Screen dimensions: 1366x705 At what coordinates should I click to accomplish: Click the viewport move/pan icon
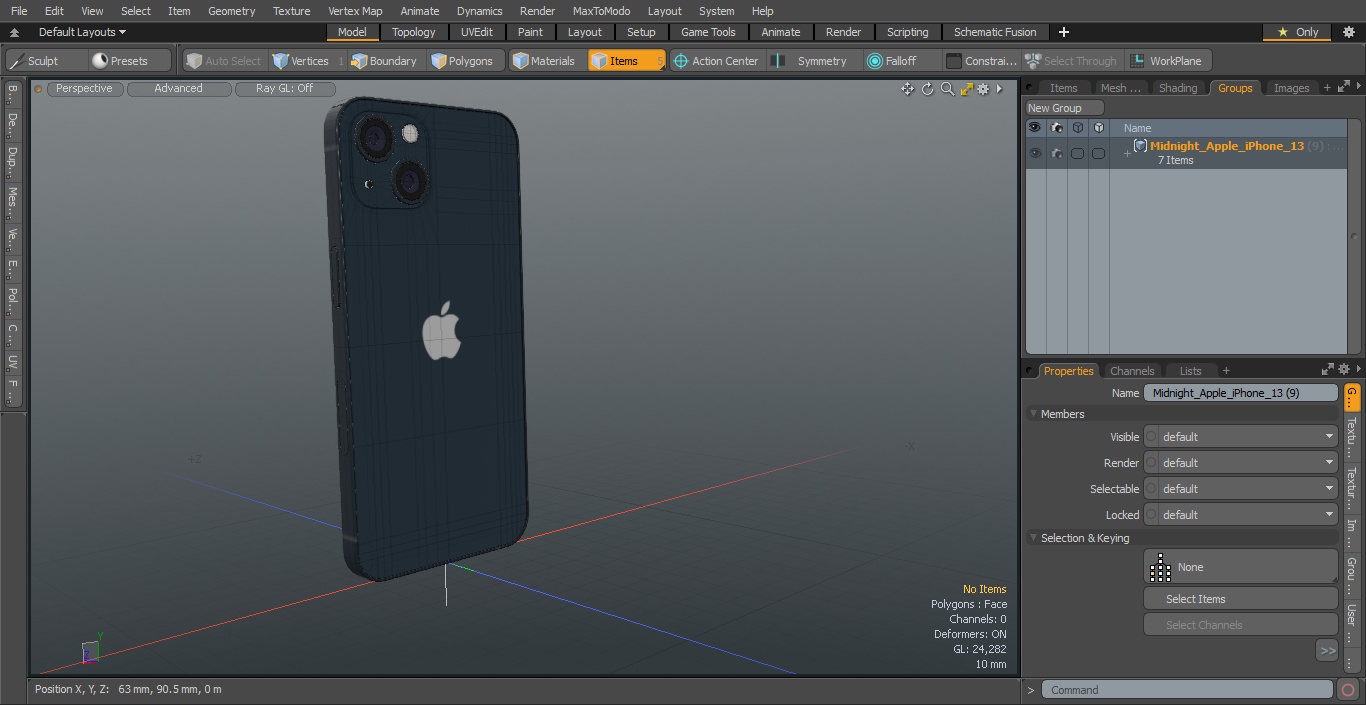(907, 89)
